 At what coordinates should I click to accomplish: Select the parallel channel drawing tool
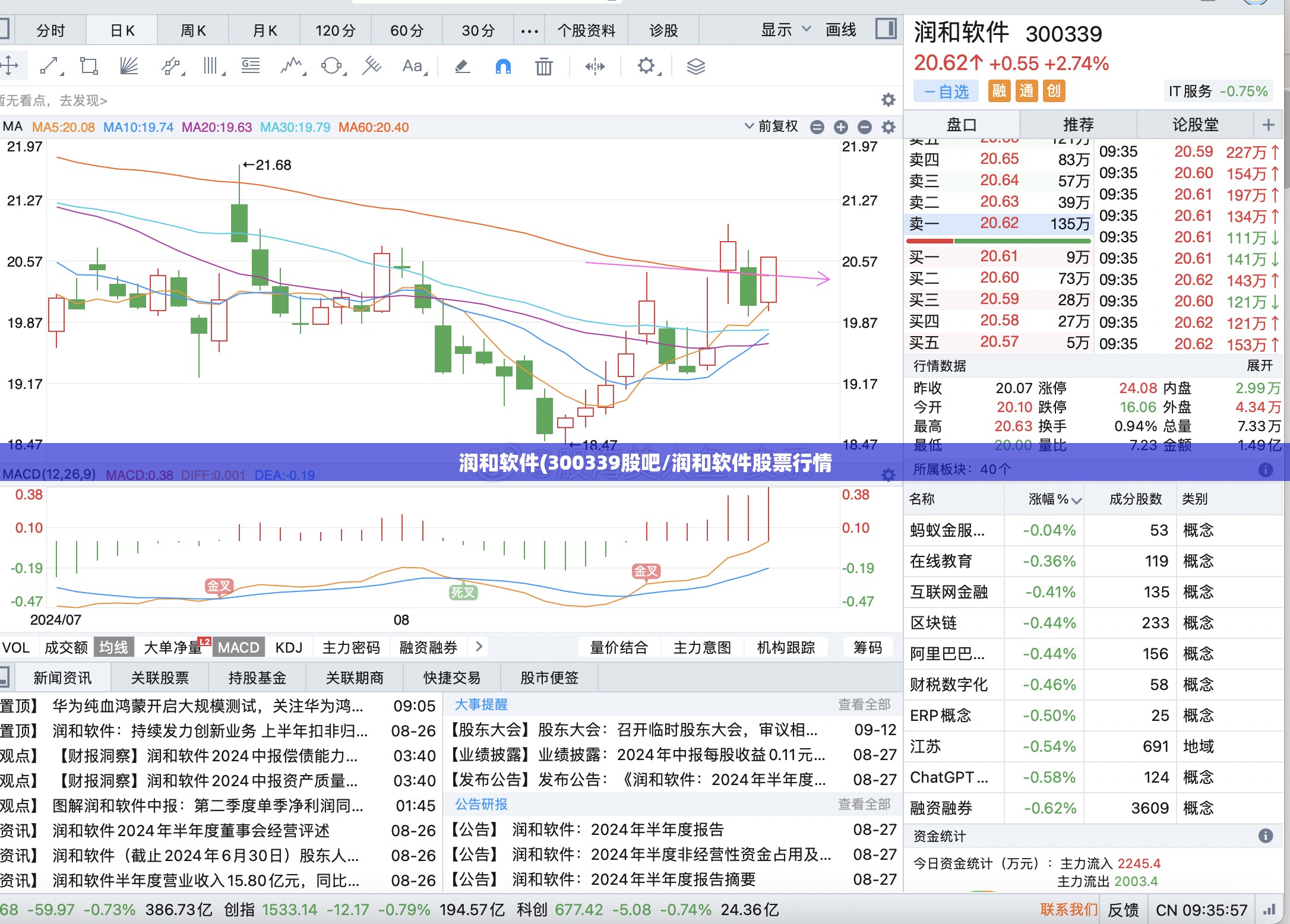(172, 66)
